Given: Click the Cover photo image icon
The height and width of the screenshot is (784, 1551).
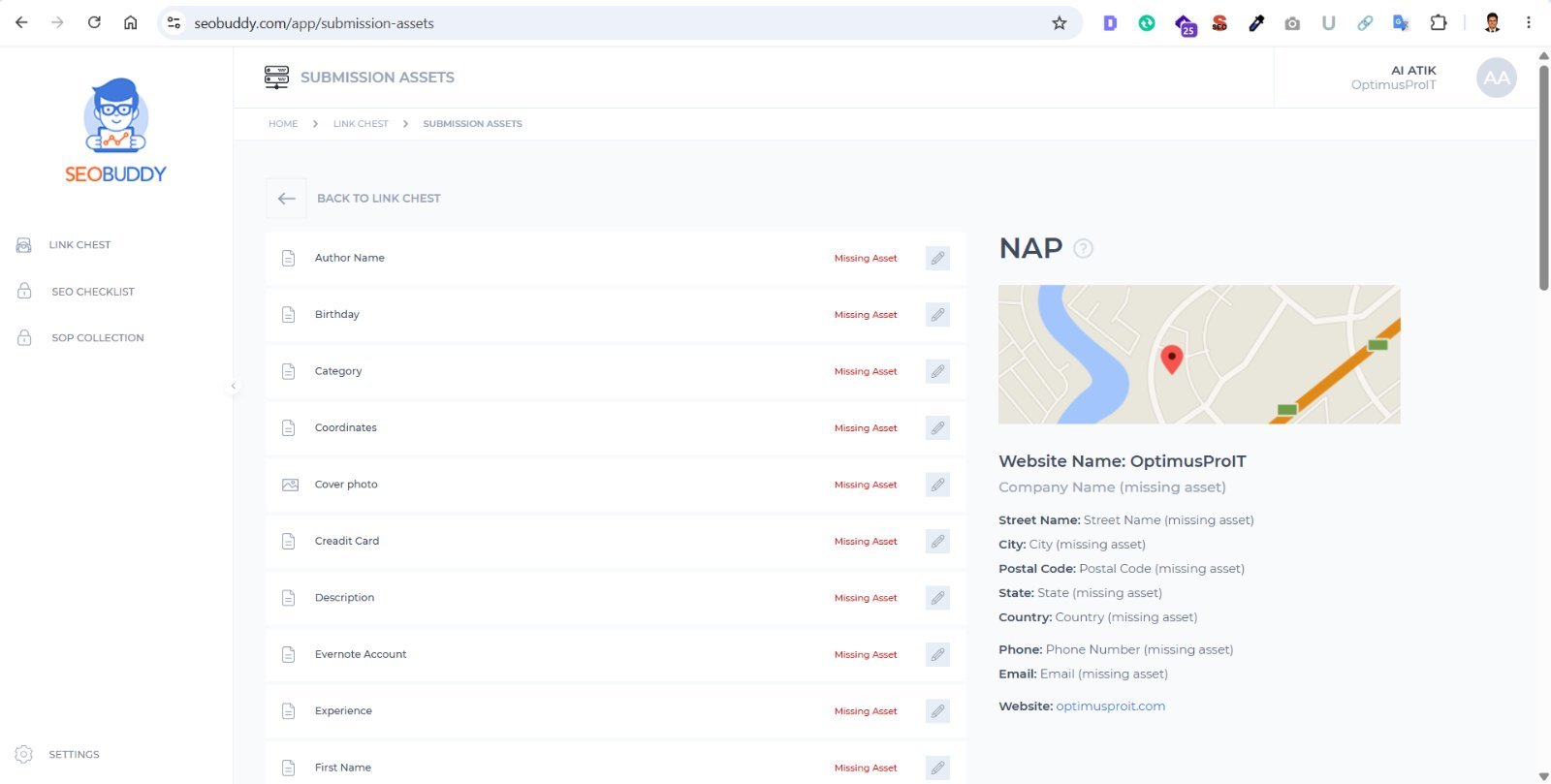Looking at the screenshot, I should point(290,485).
